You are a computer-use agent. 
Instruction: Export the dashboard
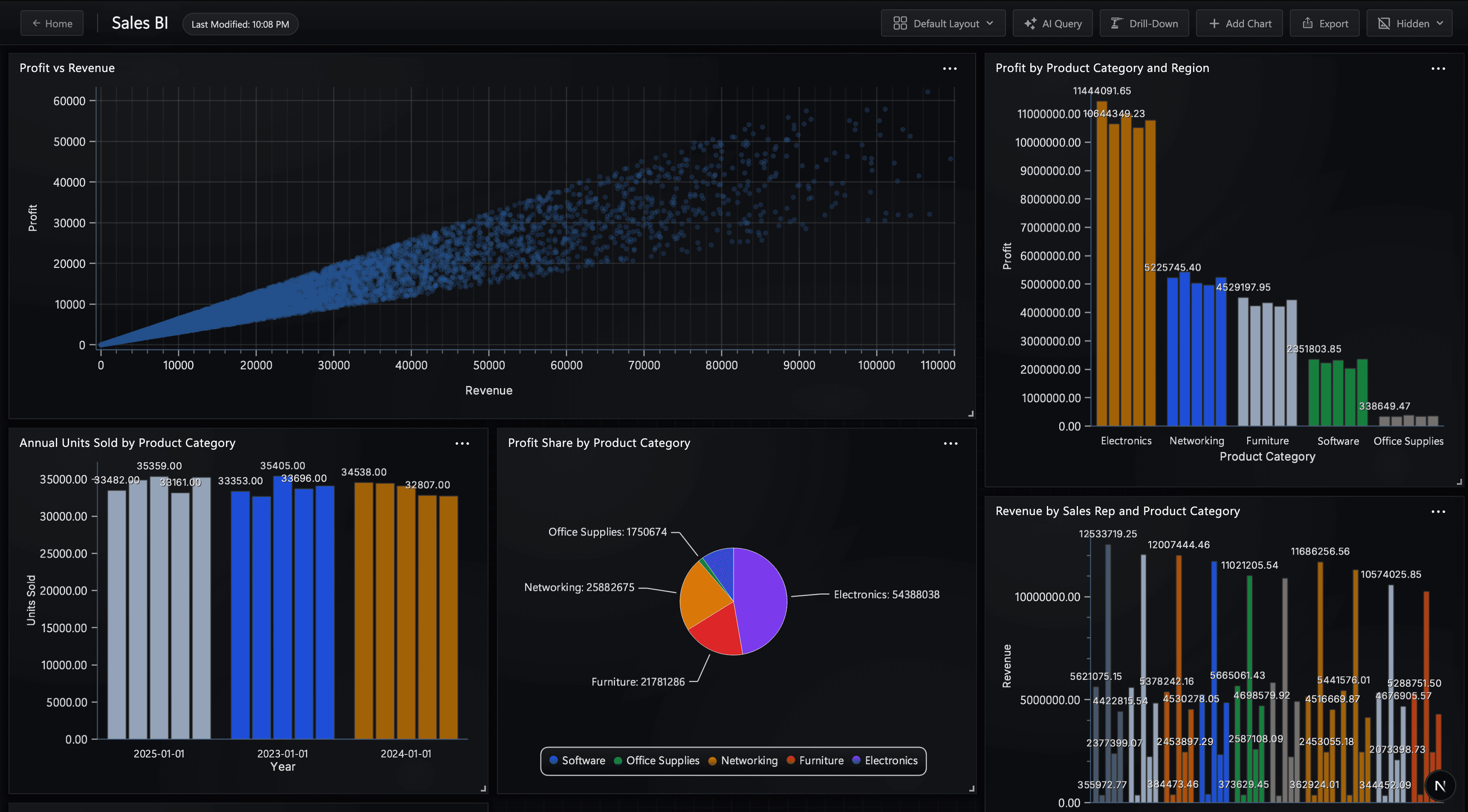1325,23
